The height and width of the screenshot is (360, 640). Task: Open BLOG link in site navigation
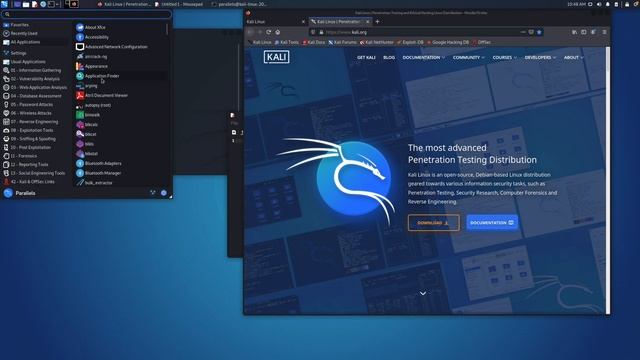[x=389, y=58]
